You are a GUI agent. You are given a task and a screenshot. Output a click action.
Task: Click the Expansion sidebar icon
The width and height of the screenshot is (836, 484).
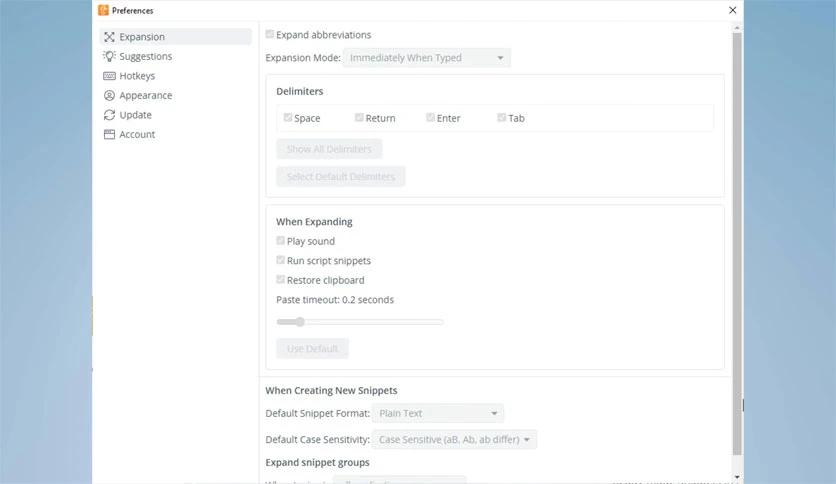pyautogui.click(x=110, y=37)
